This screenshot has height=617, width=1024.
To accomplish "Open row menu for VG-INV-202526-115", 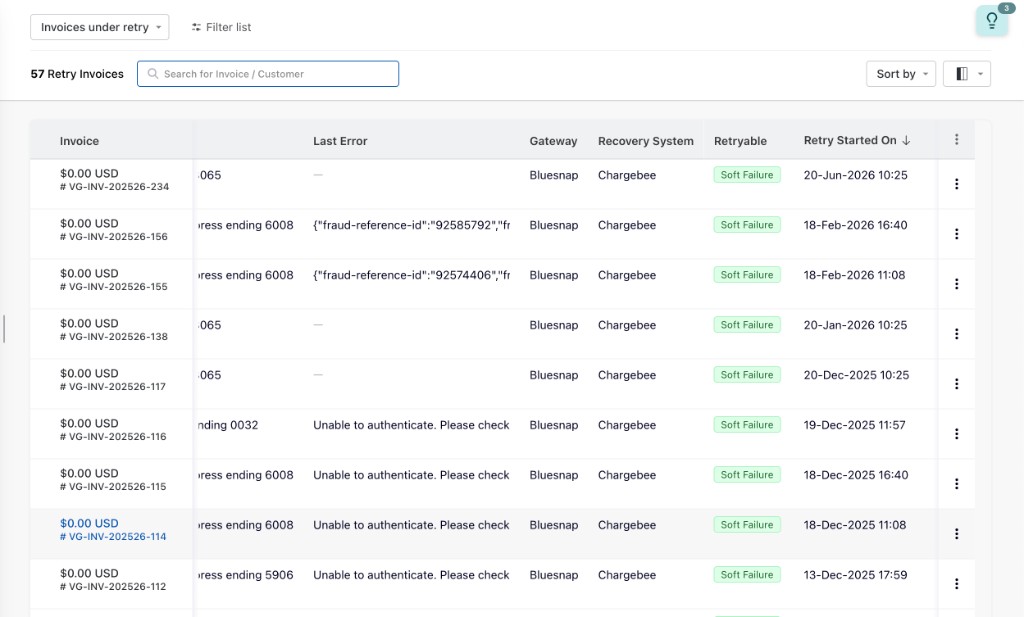I will 956,484.
